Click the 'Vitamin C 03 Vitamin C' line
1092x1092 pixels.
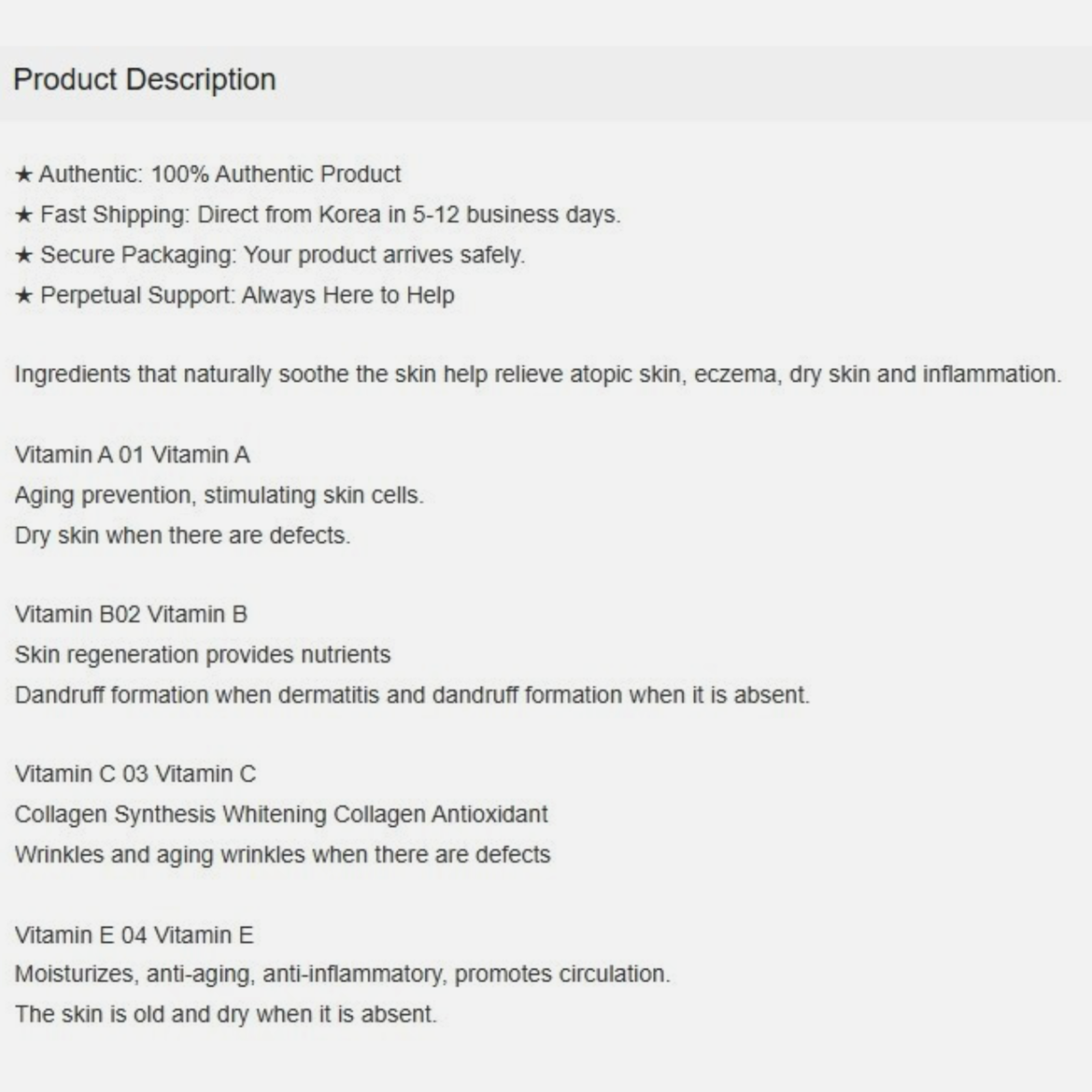(135, 774)
